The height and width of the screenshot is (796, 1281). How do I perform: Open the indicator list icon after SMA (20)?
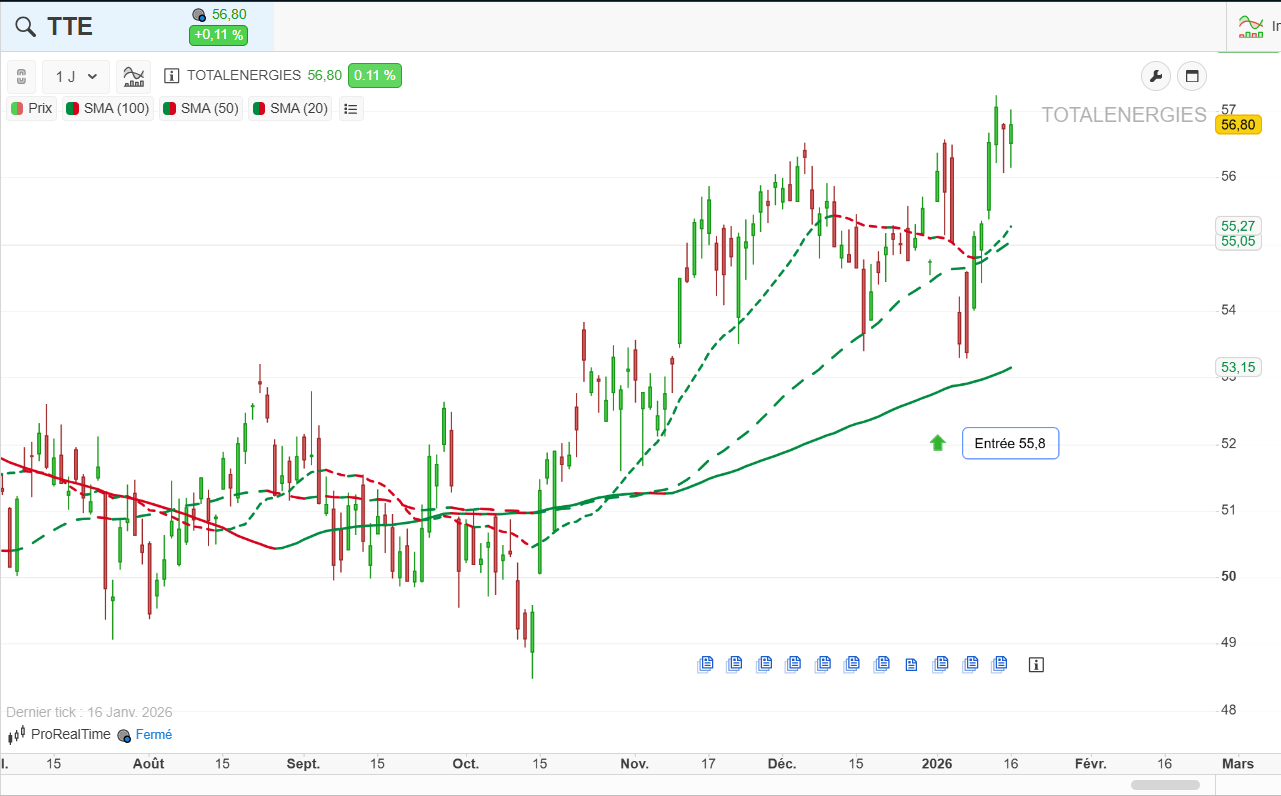point(351,108)
